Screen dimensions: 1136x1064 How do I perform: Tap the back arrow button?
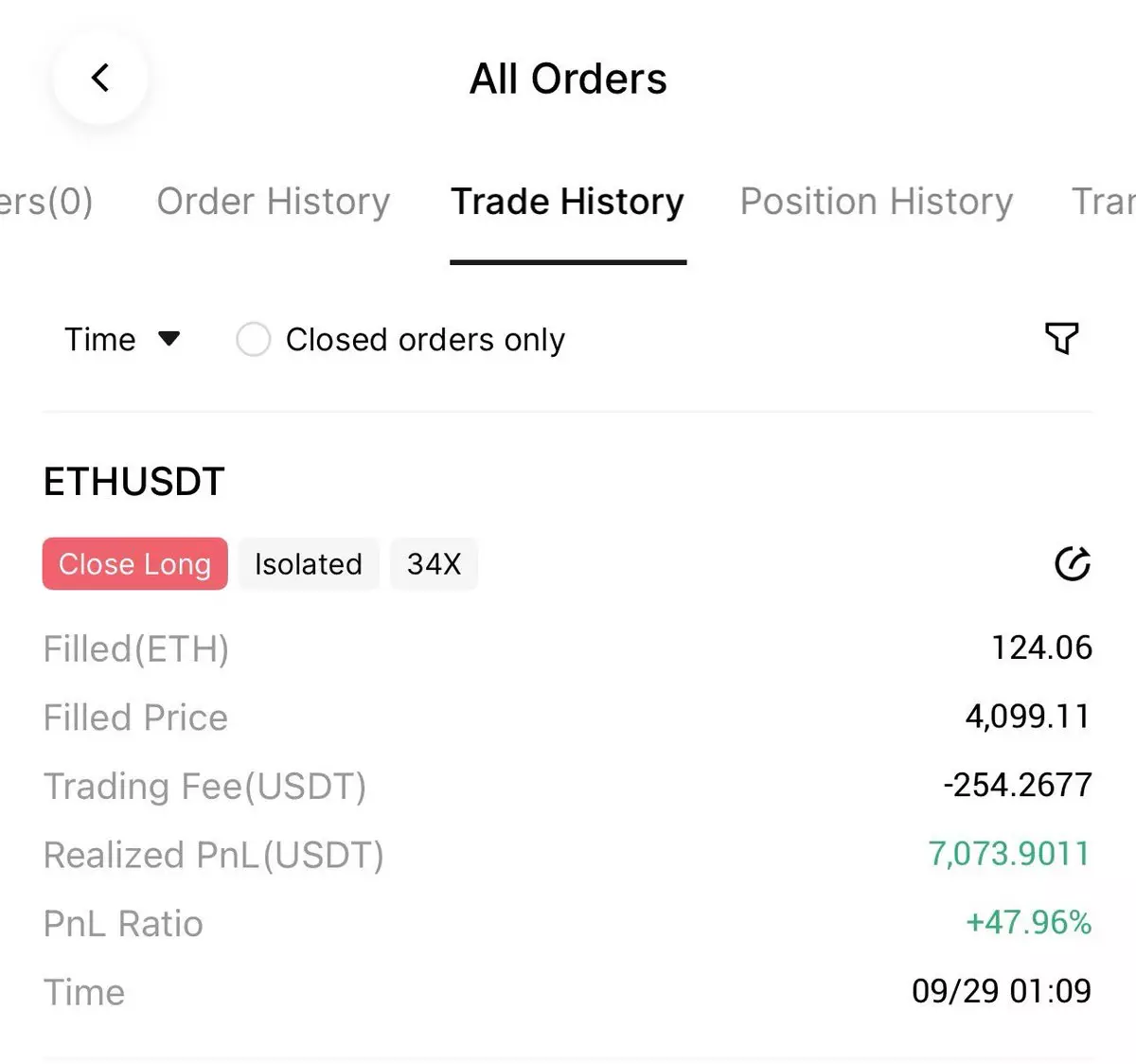point(100,78)
